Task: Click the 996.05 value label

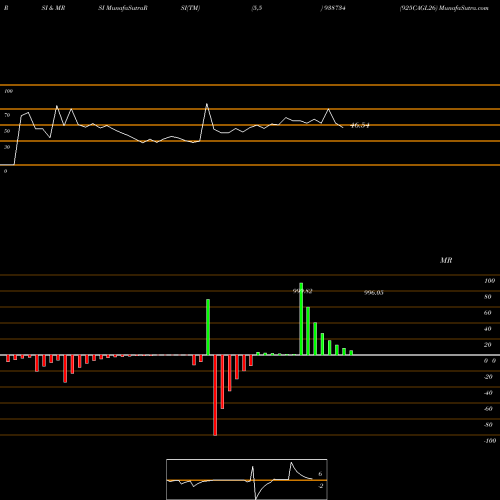Action: [x=374, y=293]
